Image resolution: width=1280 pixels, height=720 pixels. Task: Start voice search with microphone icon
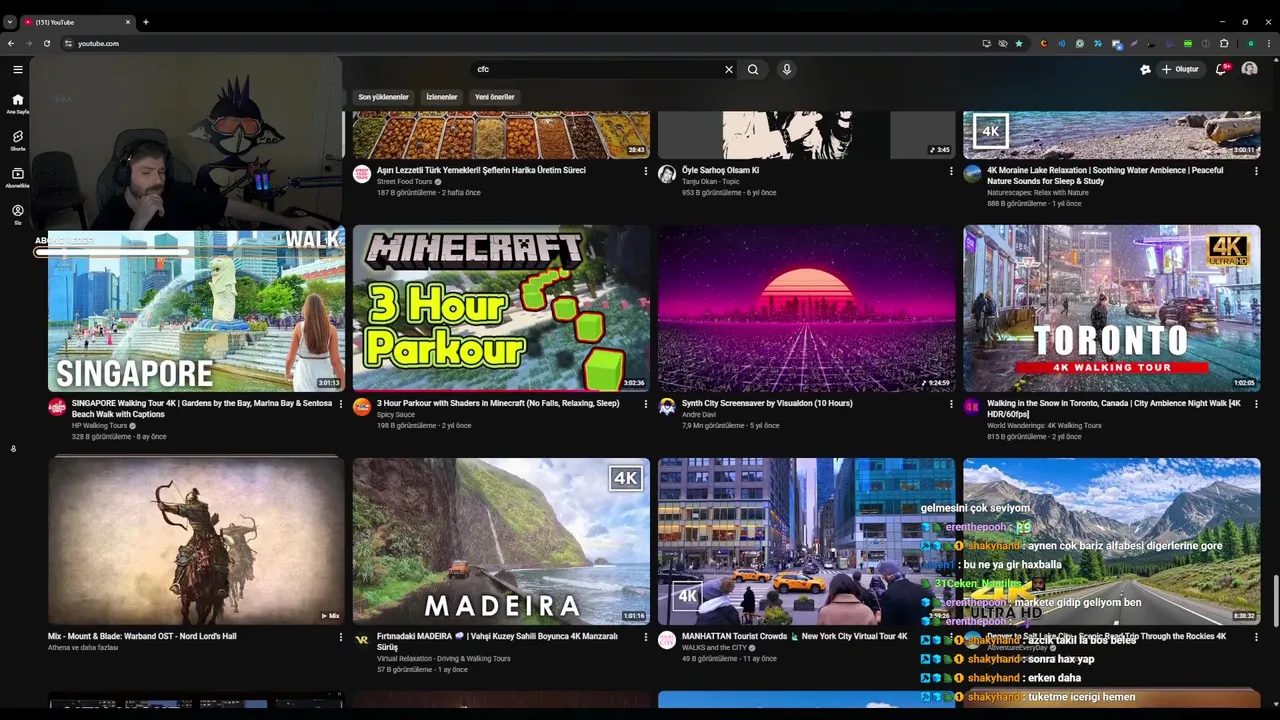pos(787,69)
